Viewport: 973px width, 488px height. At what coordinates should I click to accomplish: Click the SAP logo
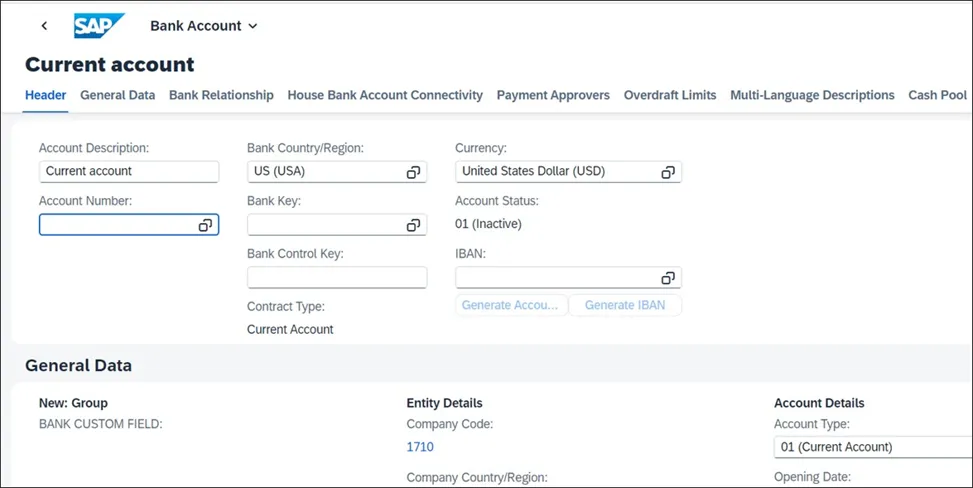pos(99,25)
